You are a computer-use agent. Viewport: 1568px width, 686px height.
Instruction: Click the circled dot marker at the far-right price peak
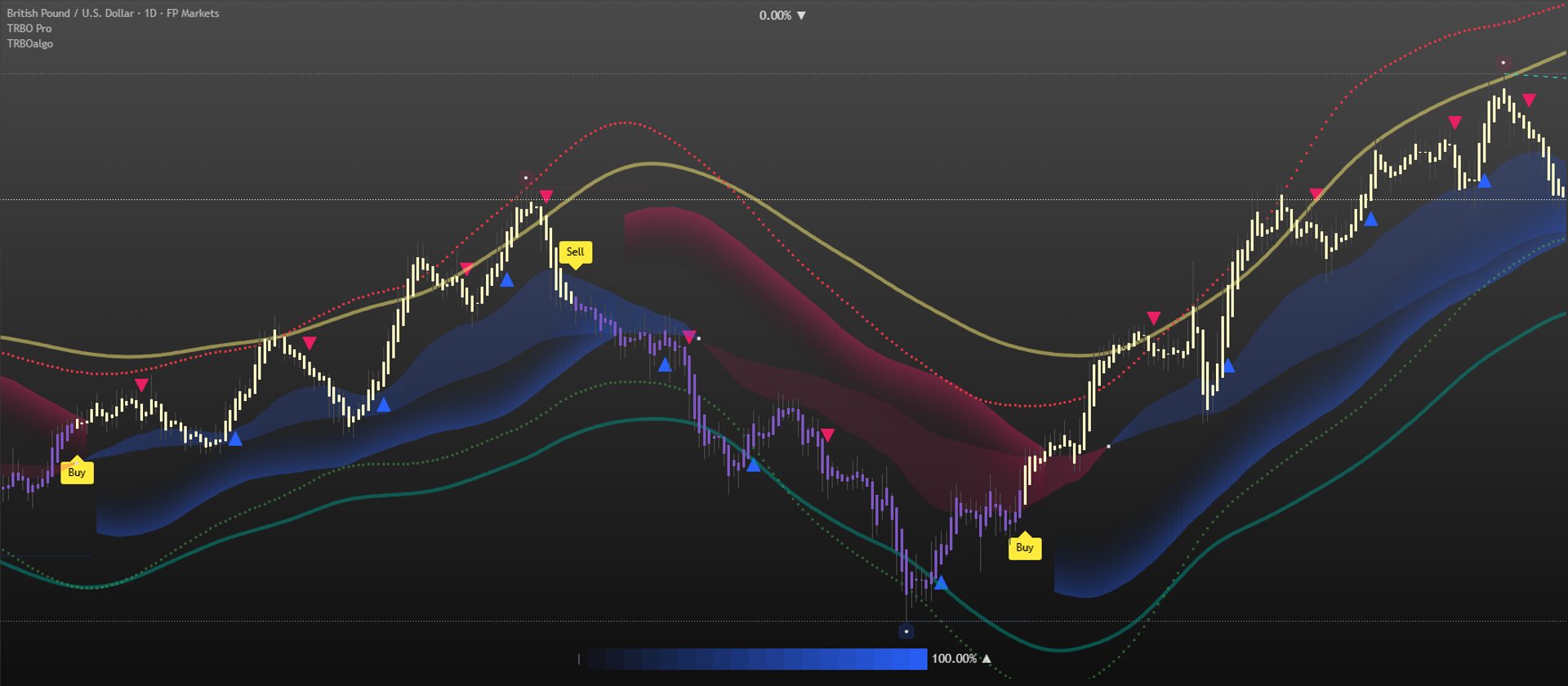tap(1503, 63)
